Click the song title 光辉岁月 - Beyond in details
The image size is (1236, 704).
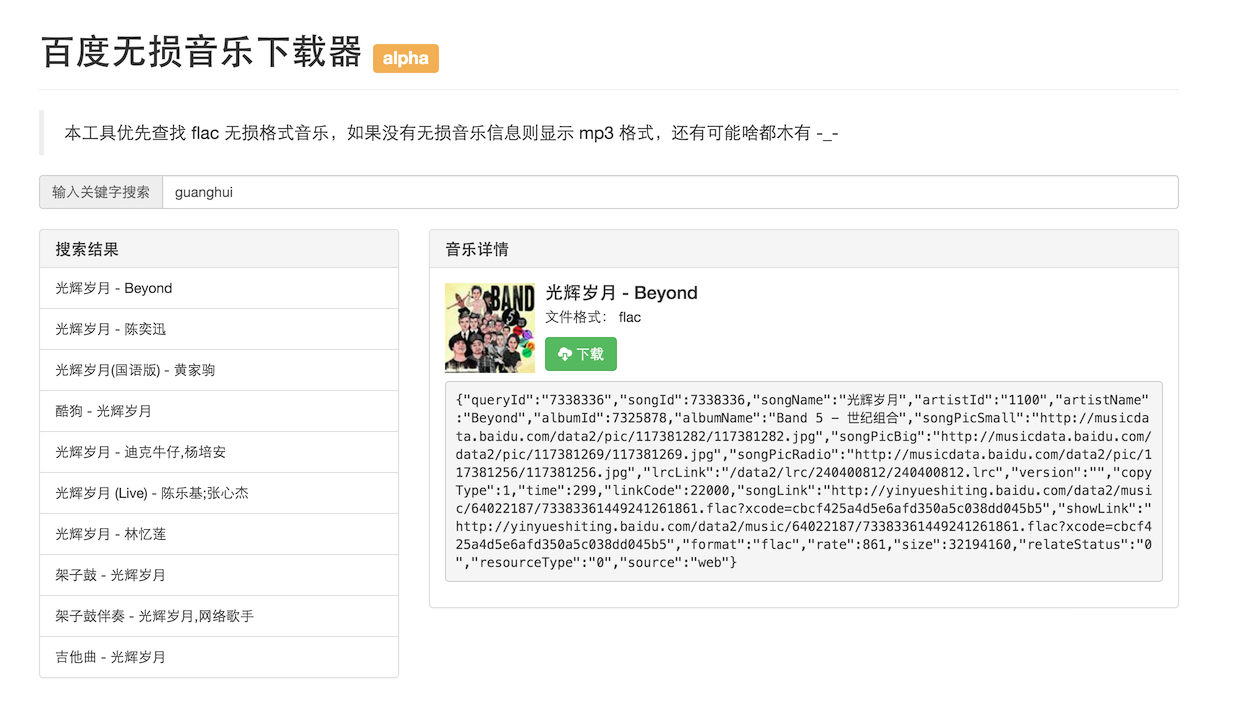(621, 293)
